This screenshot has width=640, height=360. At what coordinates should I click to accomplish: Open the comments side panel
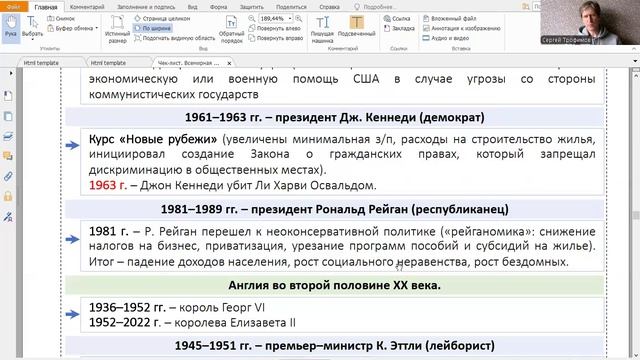(x=8, y=156)
